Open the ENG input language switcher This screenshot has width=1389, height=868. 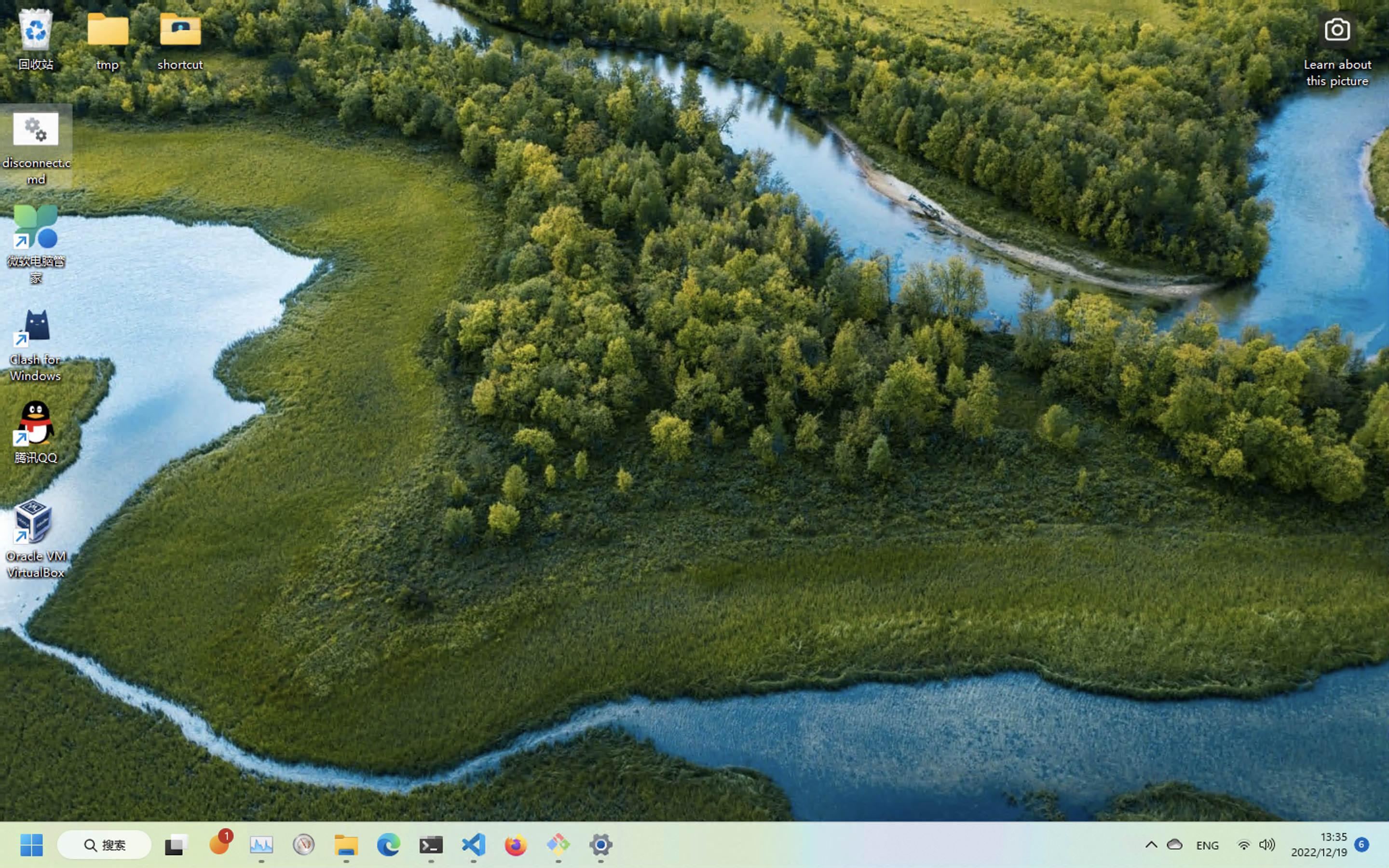pos(1207,845)
